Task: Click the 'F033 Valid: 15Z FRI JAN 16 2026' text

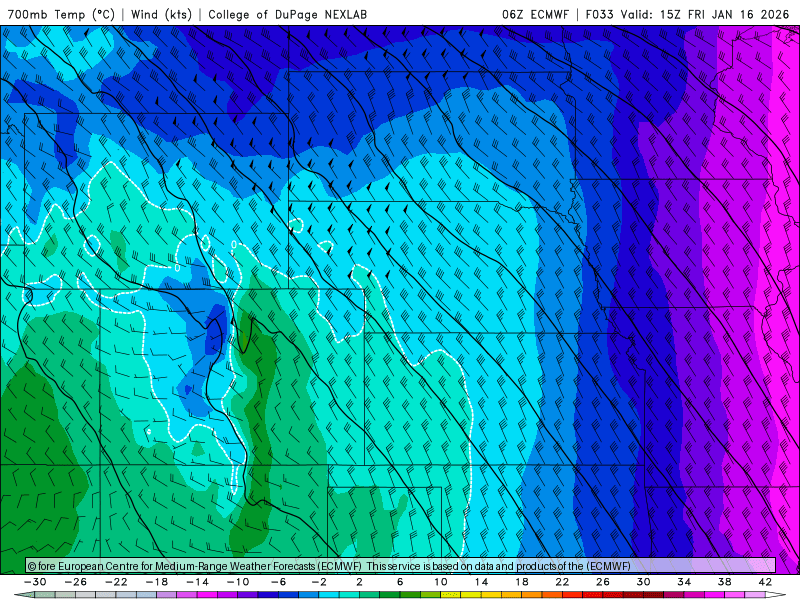Action: 687,14
